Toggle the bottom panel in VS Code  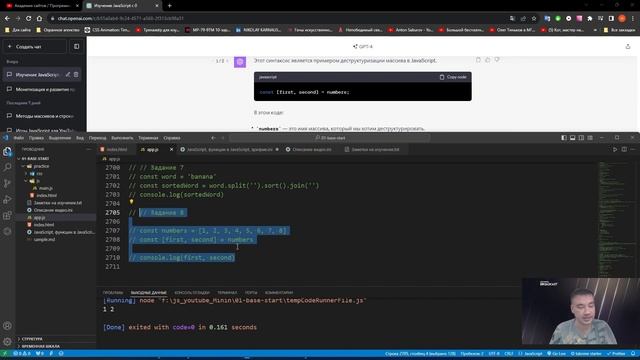coord(573,138)
